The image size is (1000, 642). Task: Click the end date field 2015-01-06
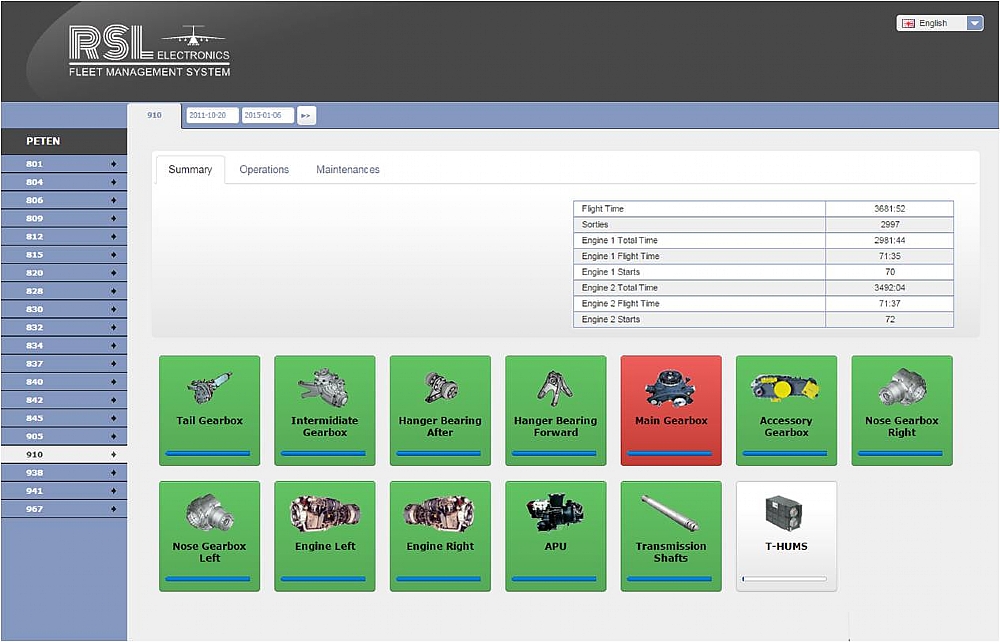[x=267, y=115]
